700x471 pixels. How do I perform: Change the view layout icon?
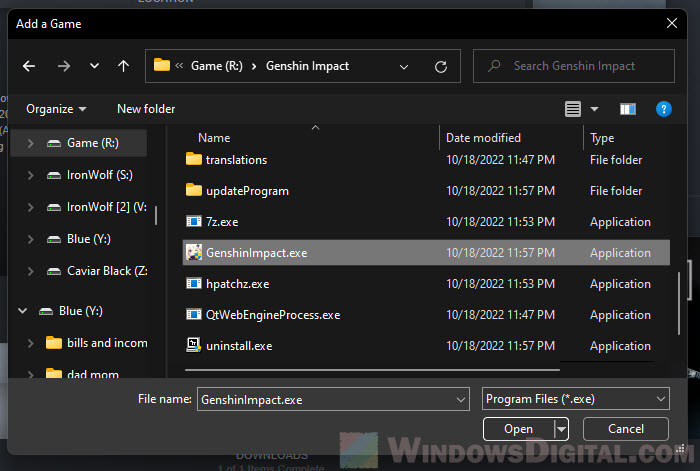pyautogui.click(x=573, y=109)
